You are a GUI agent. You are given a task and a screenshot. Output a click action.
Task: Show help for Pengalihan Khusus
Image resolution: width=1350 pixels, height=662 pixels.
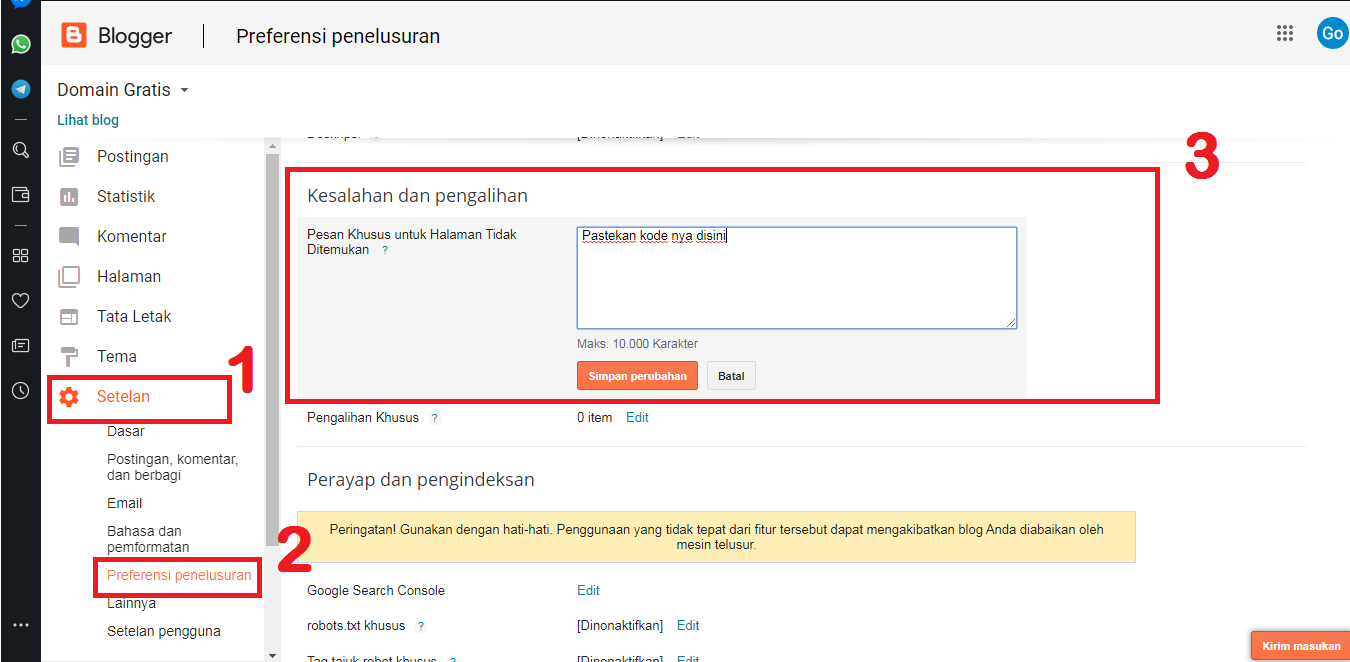[434, 418]
